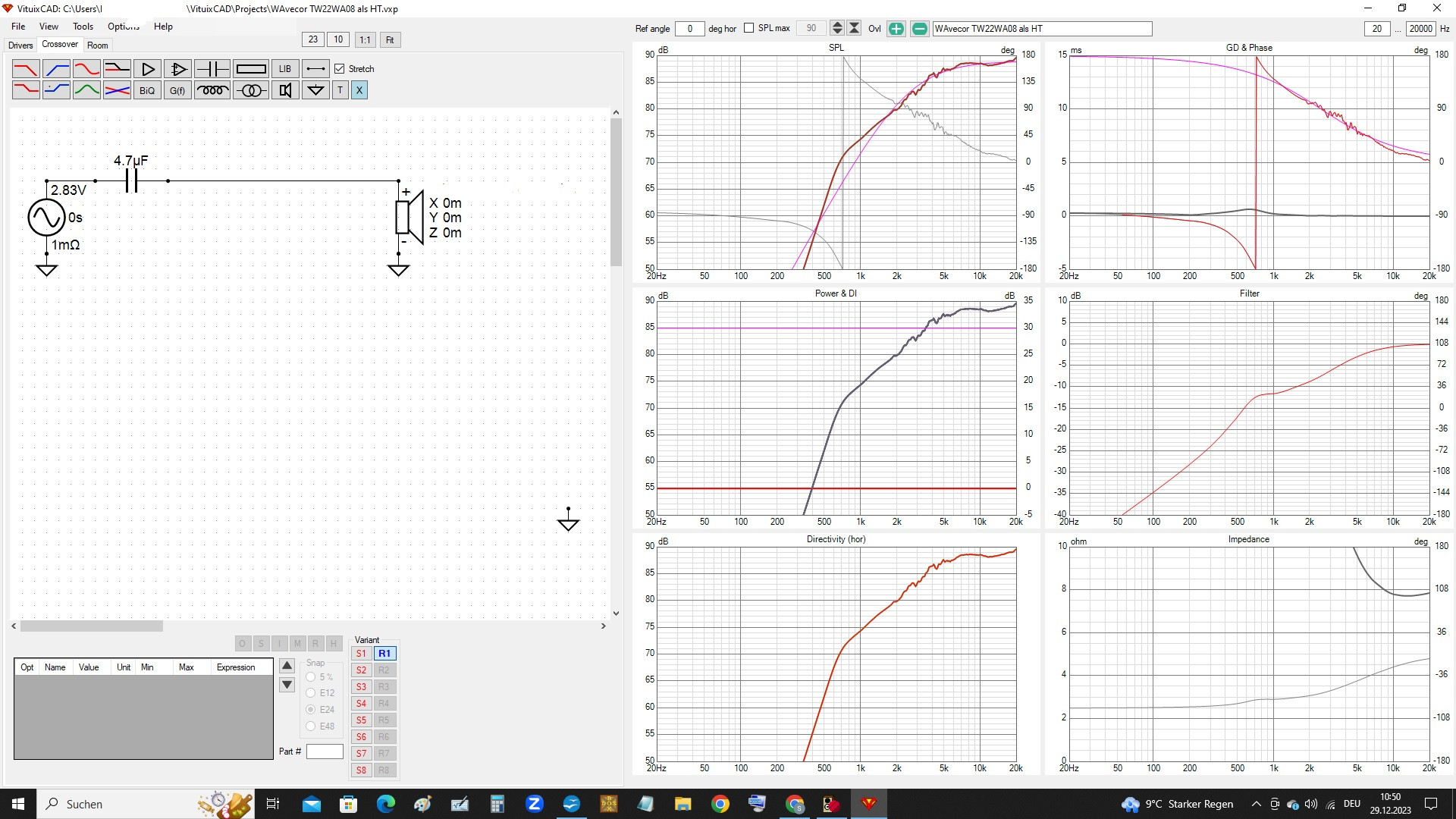Open Chrome from the taskbar
The height and width of the screenshot is (819, 1456).
point(720,804)
